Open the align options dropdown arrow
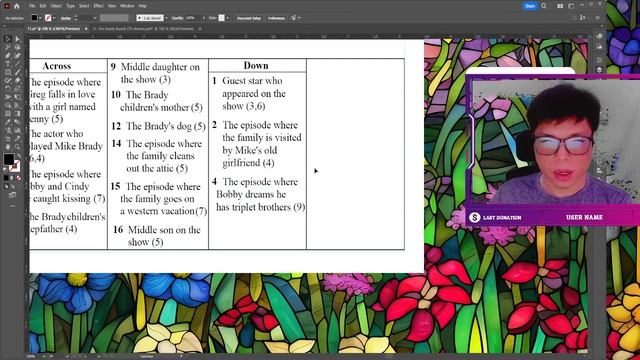Screen dimensions: 640x360 point(299,18)
